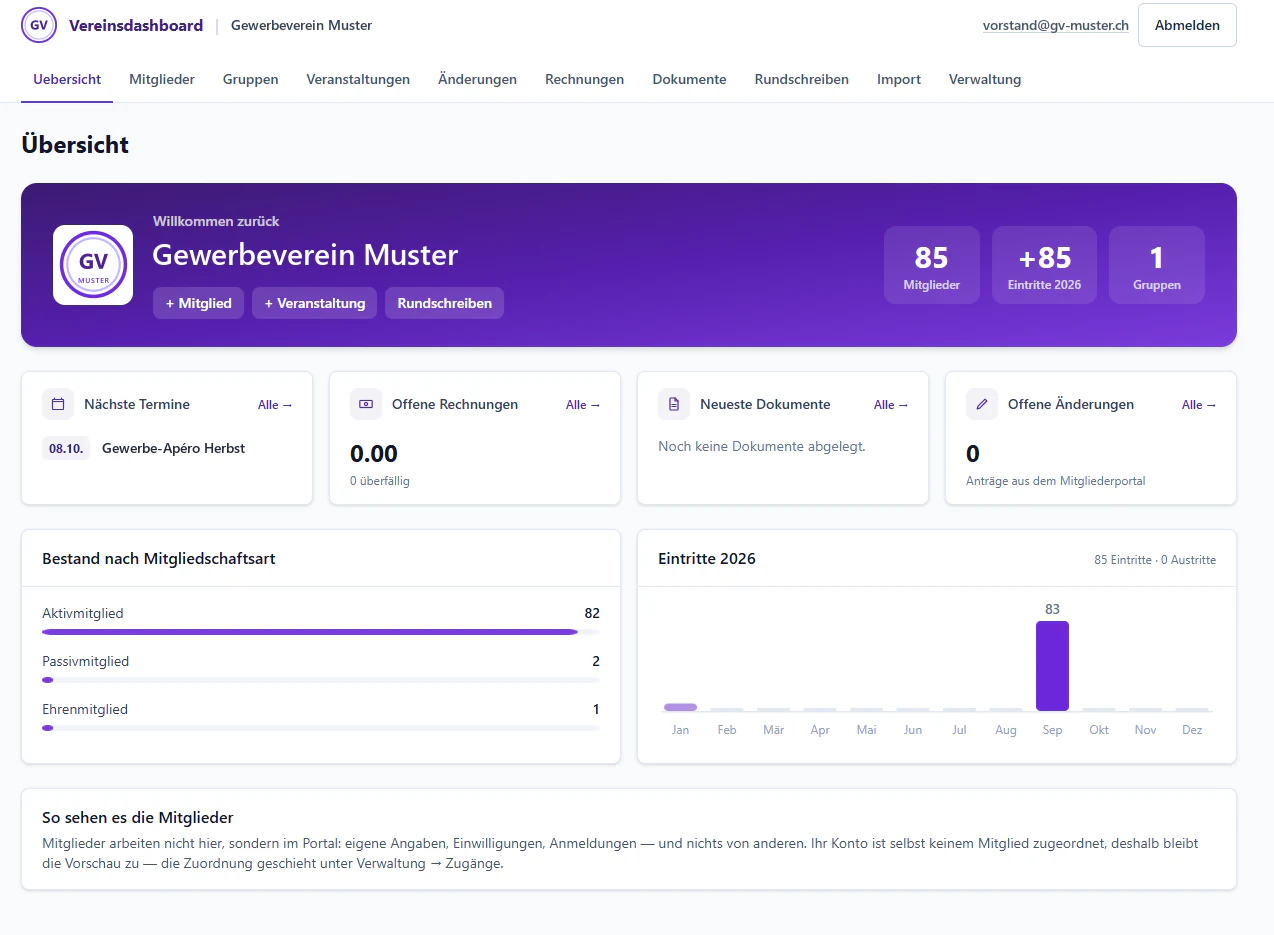Click the 85 Eintritte · 0 Austritte summary
1274x935 pixels.
1155,560
